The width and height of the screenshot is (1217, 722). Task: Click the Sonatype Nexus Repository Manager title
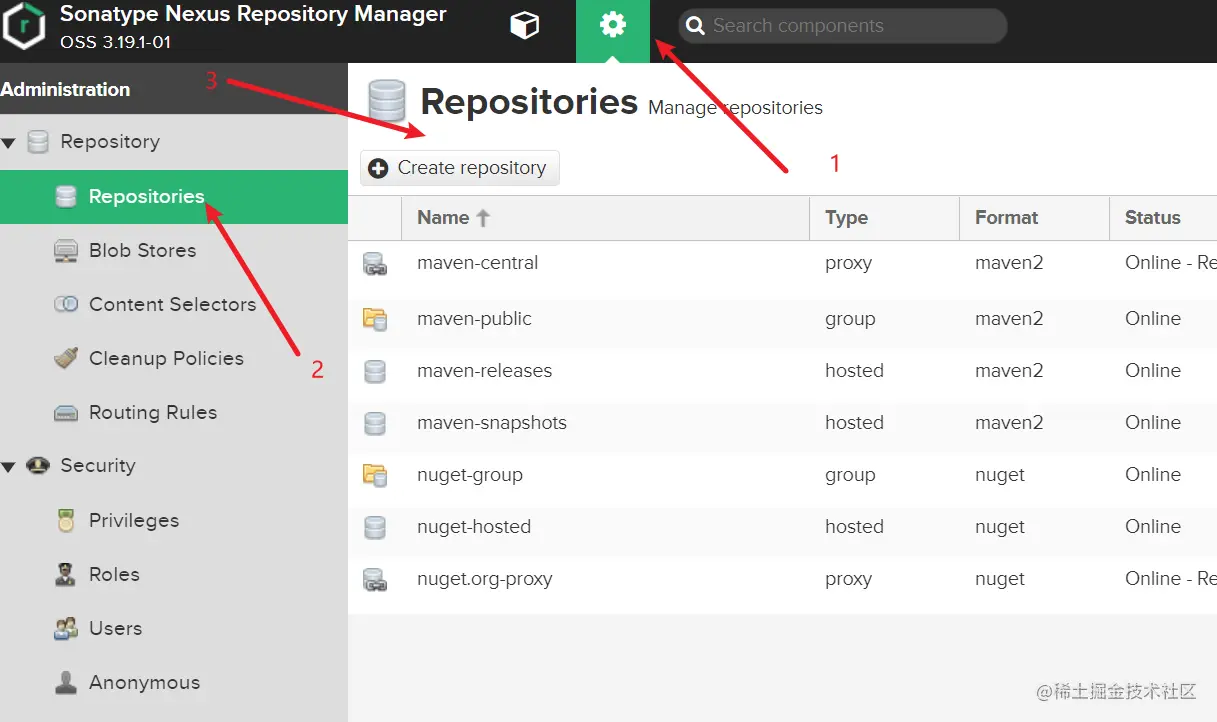(253, 15)
